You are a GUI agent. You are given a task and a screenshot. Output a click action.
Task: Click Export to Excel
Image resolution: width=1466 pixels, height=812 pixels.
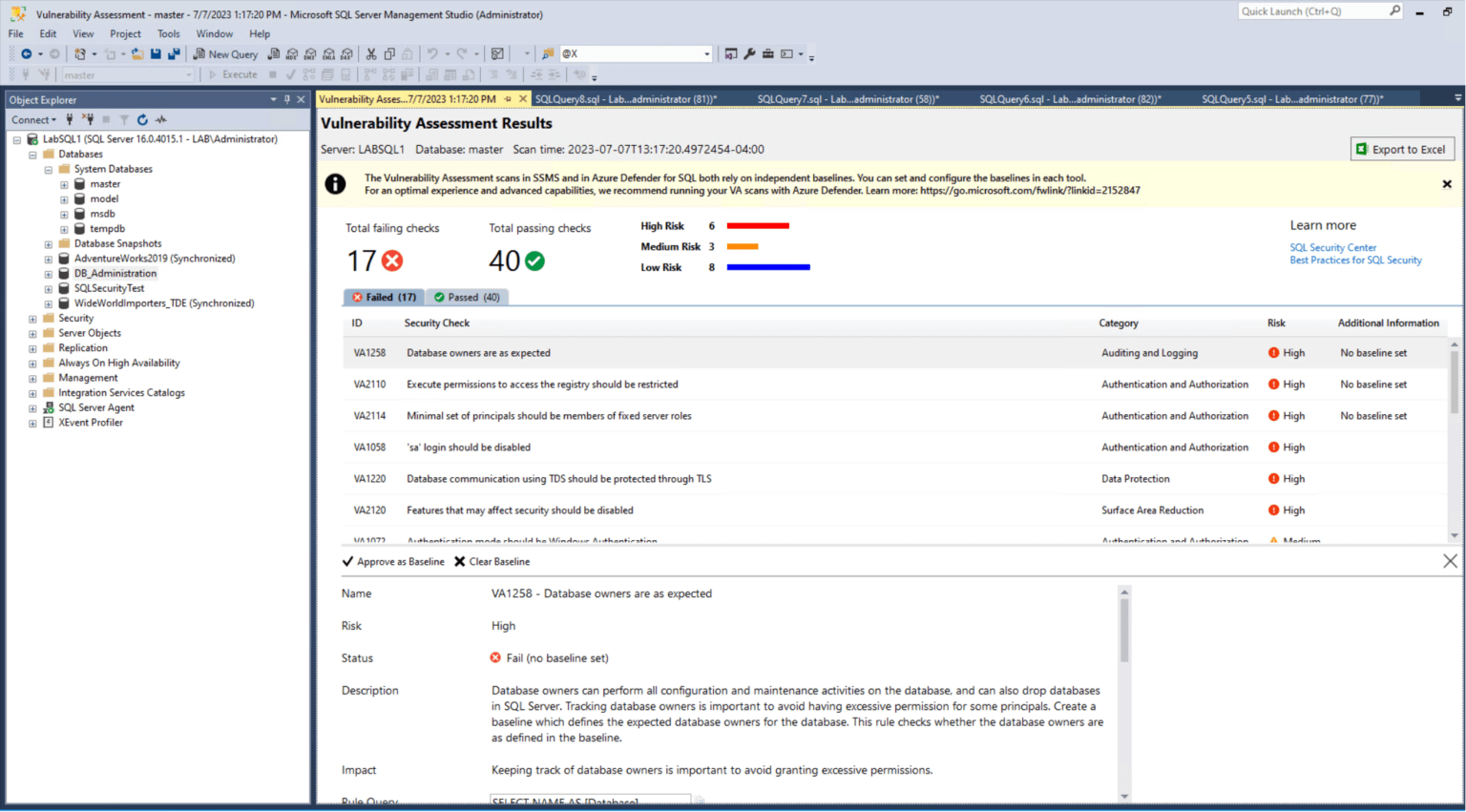coord(1401,149)
